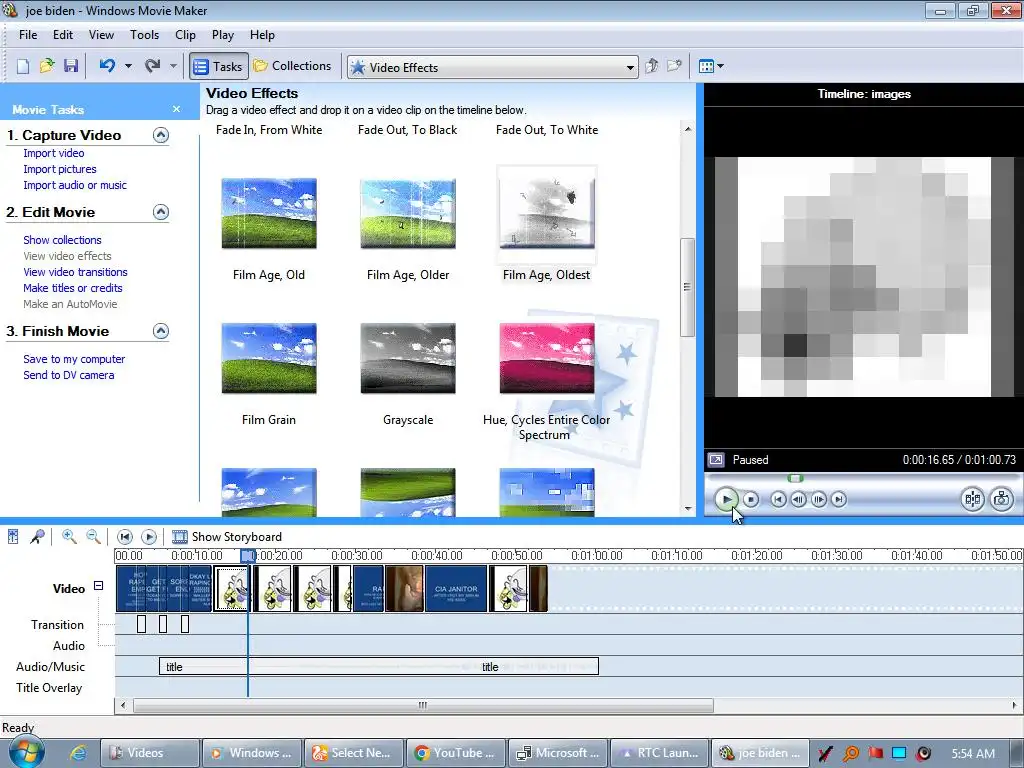Zoom in the timeline with the magnifier plus
This screenshot has width=1024, height=768.
(69, 537)
